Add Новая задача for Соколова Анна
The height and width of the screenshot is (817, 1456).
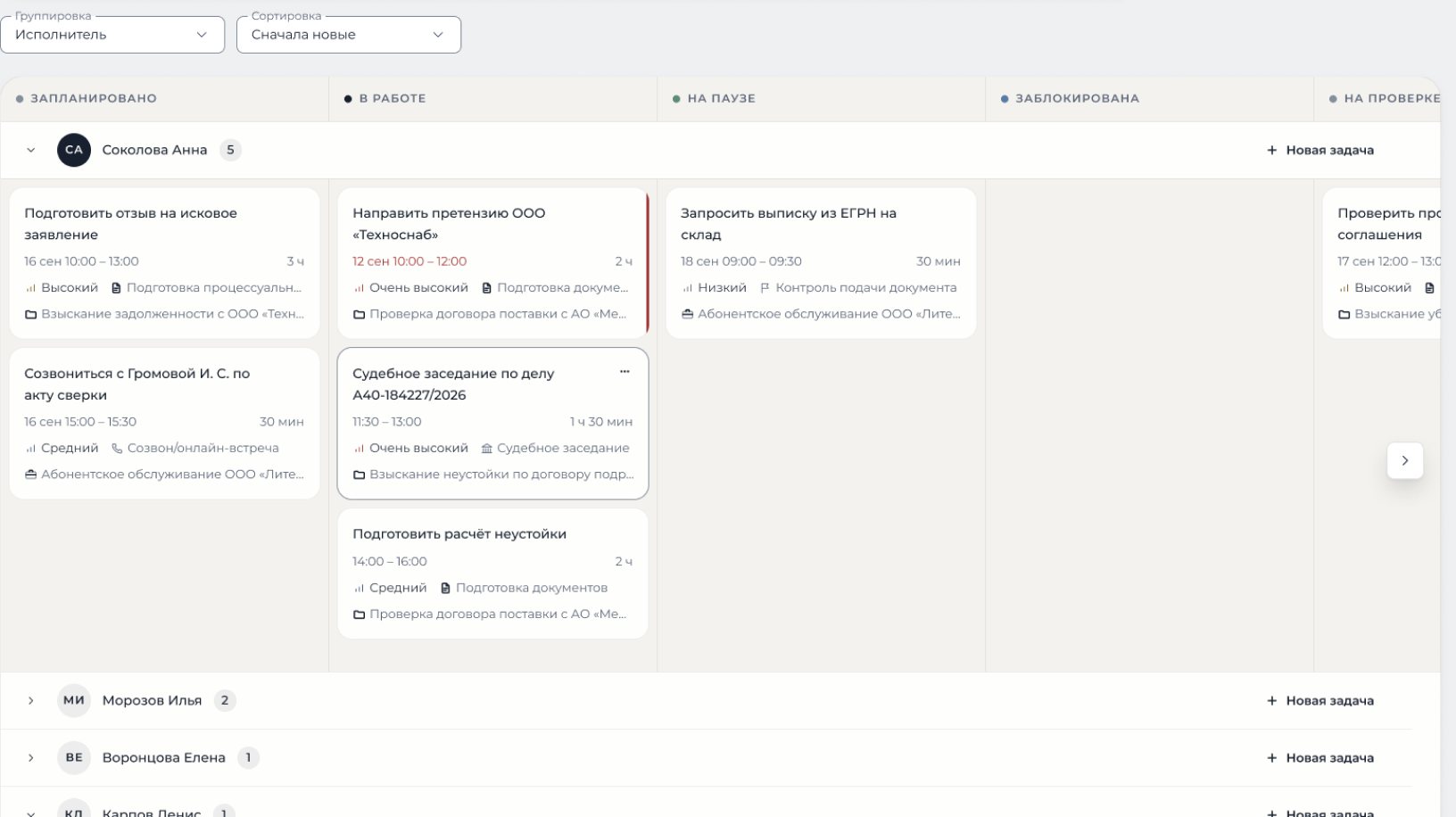tap(1320, 150)
